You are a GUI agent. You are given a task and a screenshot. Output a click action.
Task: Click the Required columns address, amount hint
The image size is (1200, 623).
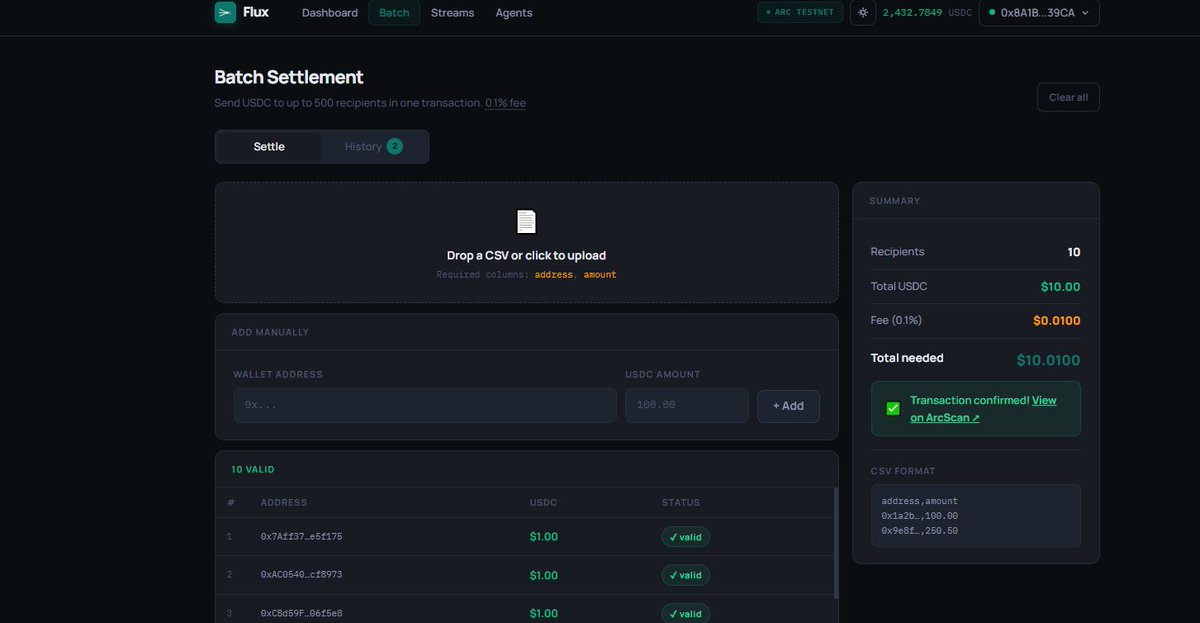coord(526,274)
